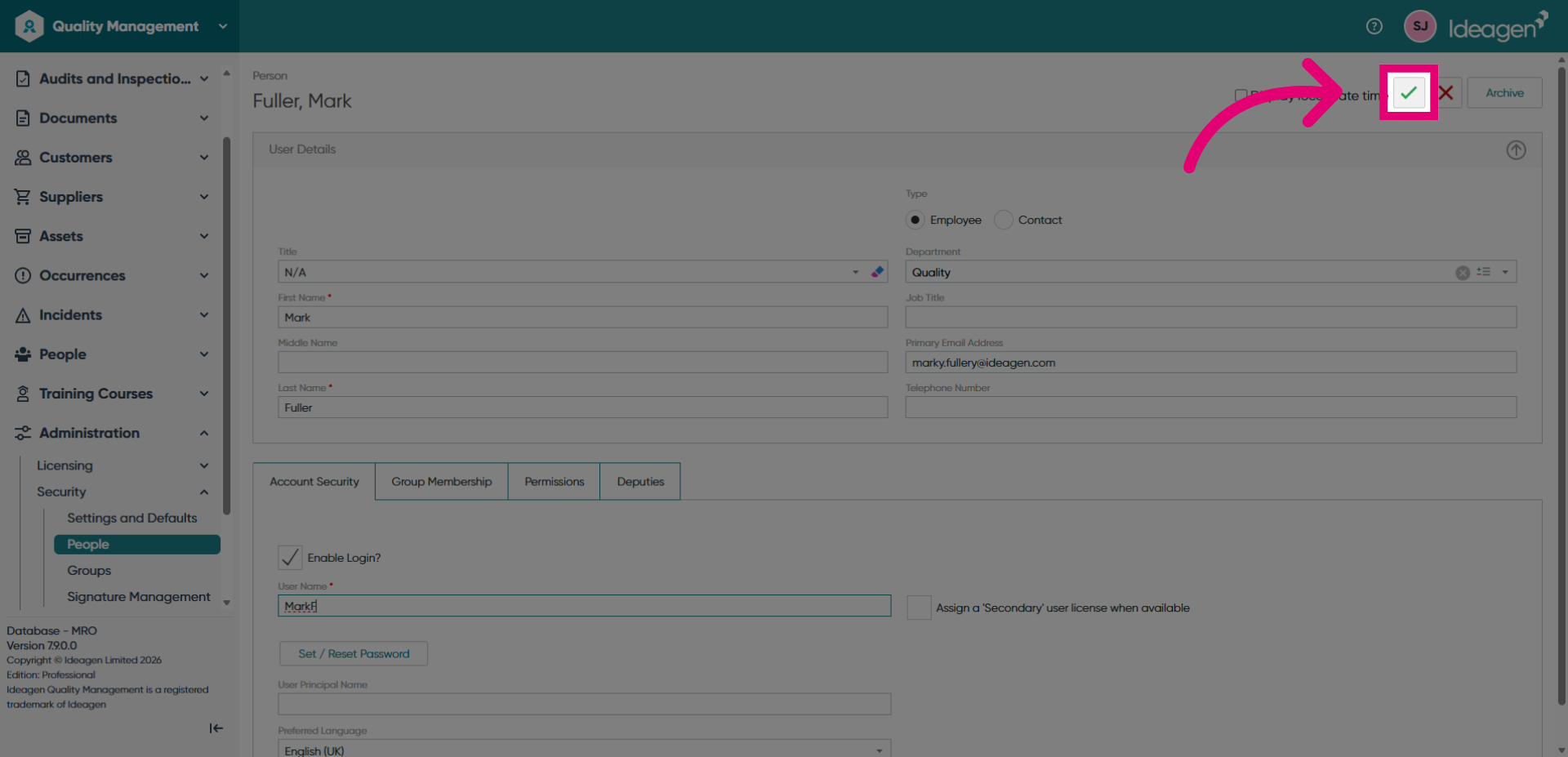Open the help question mark icon
Image resolution: width=1568 pixels, height=757 pixels.
pos(1374,26)
